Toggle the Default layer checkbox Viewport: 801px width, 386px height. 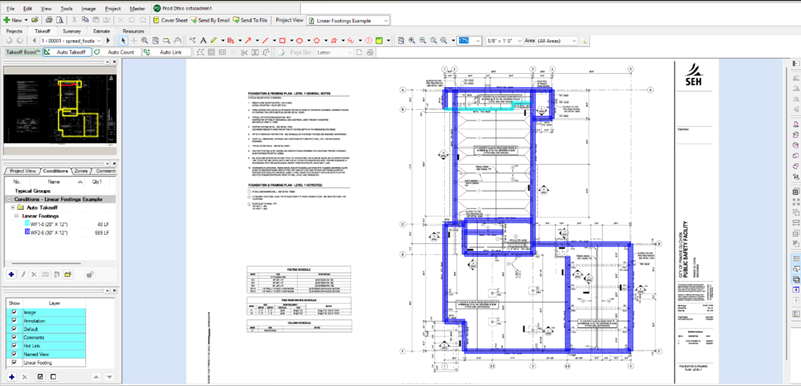click(14, 329)
